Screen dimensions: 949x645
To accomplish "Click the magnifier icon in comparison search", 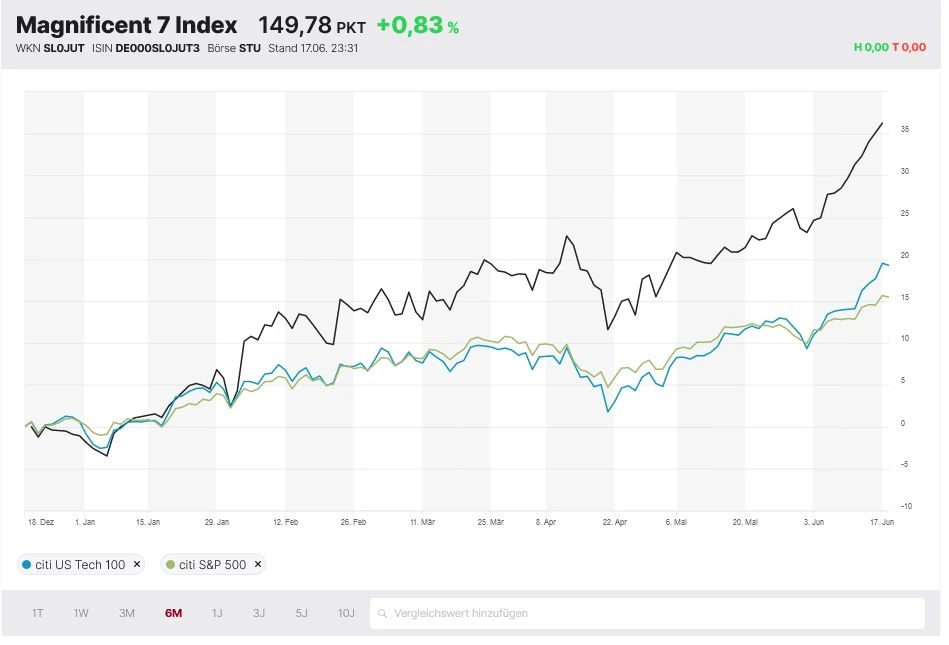I will point(382,613).
